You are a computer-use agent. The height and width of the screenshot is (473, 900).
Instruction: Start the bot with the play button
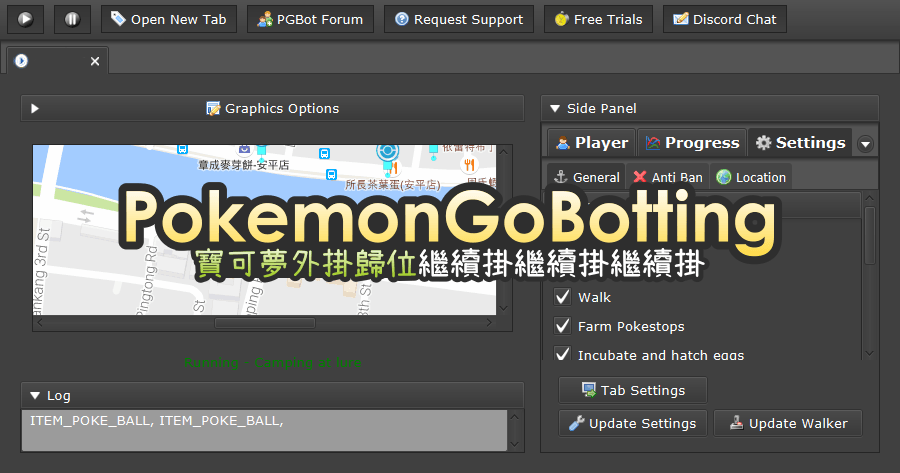(25, 20)
